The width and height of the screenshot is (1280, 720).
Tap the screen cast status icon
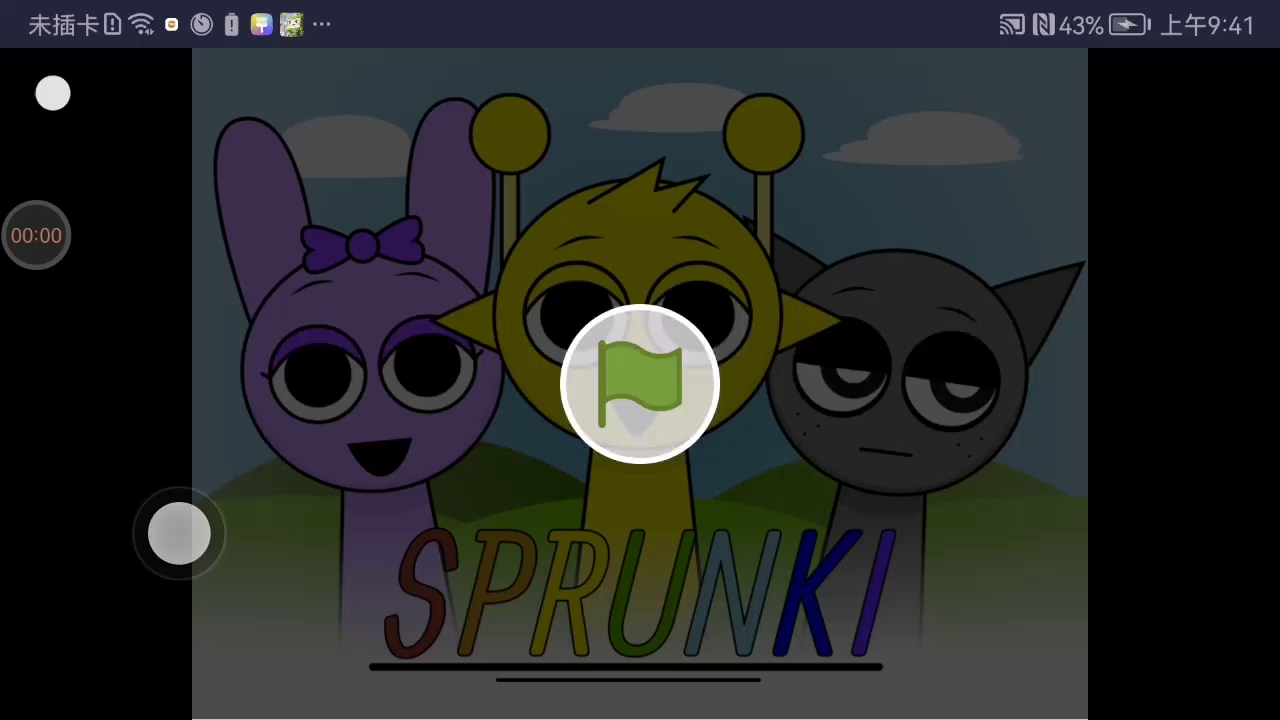point(1012,25)
